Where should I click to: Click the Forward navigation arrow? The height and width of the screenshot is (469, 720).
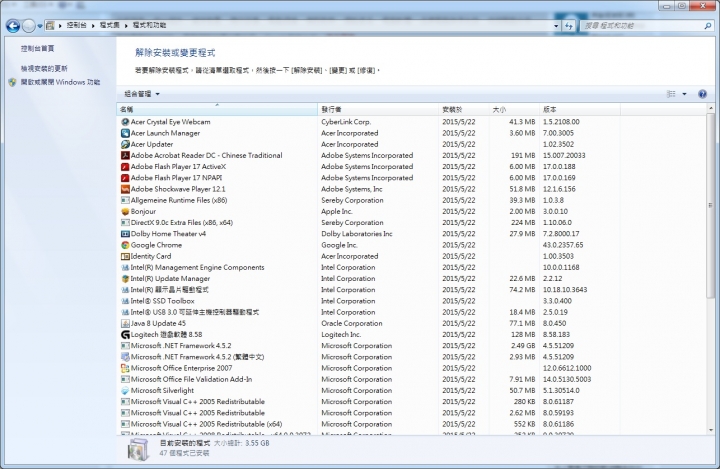click(28, 26)
